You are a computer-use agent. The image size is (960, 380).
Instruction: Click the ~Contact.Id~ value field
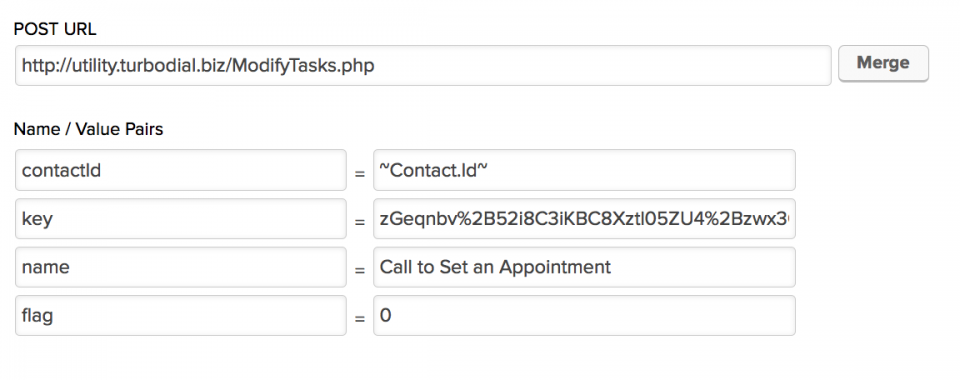click(x=584, y=170)
